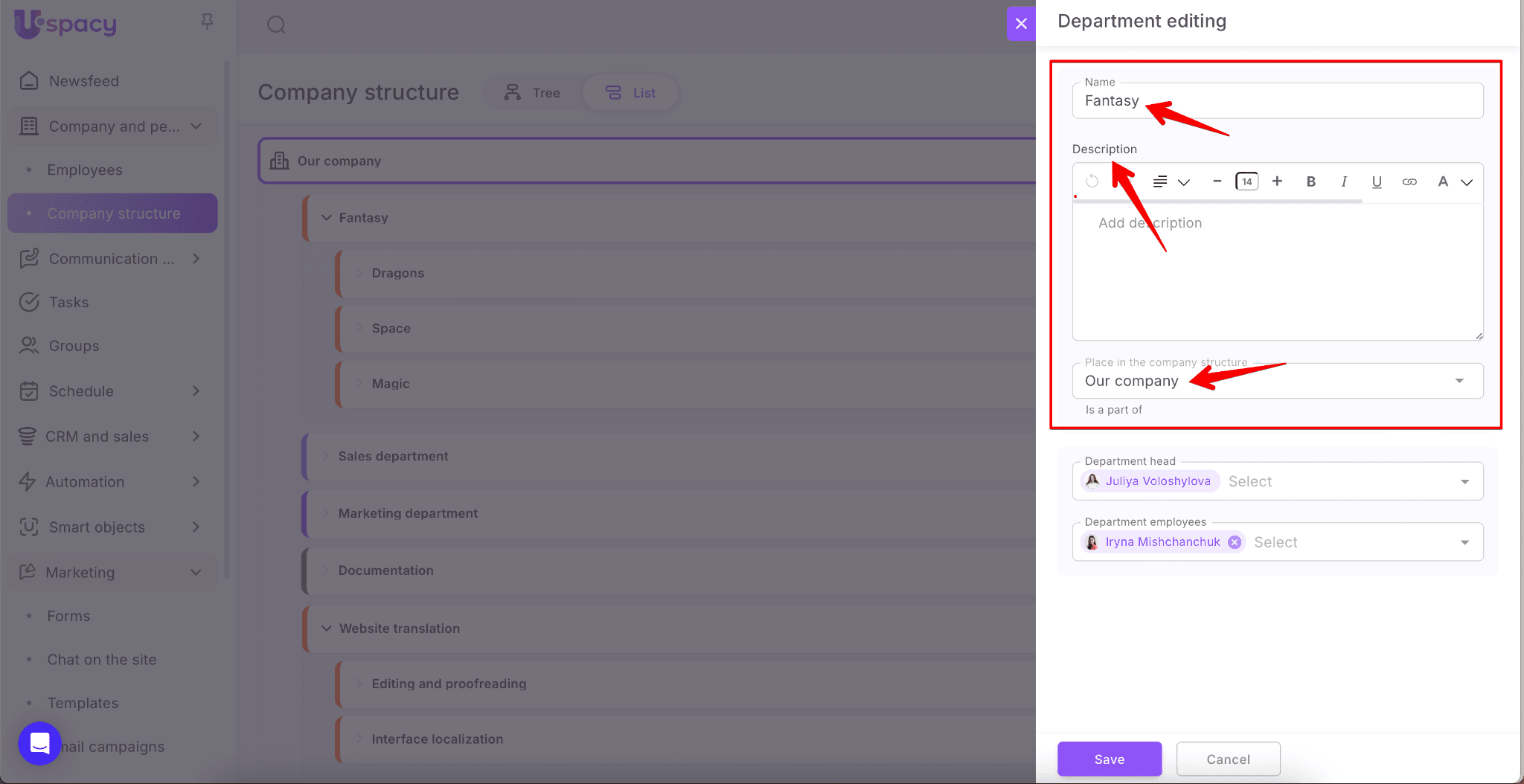Open the text color picker
Image resolution: width=1524 pixels, height=784 pixels.
[x=1453, y=181]
